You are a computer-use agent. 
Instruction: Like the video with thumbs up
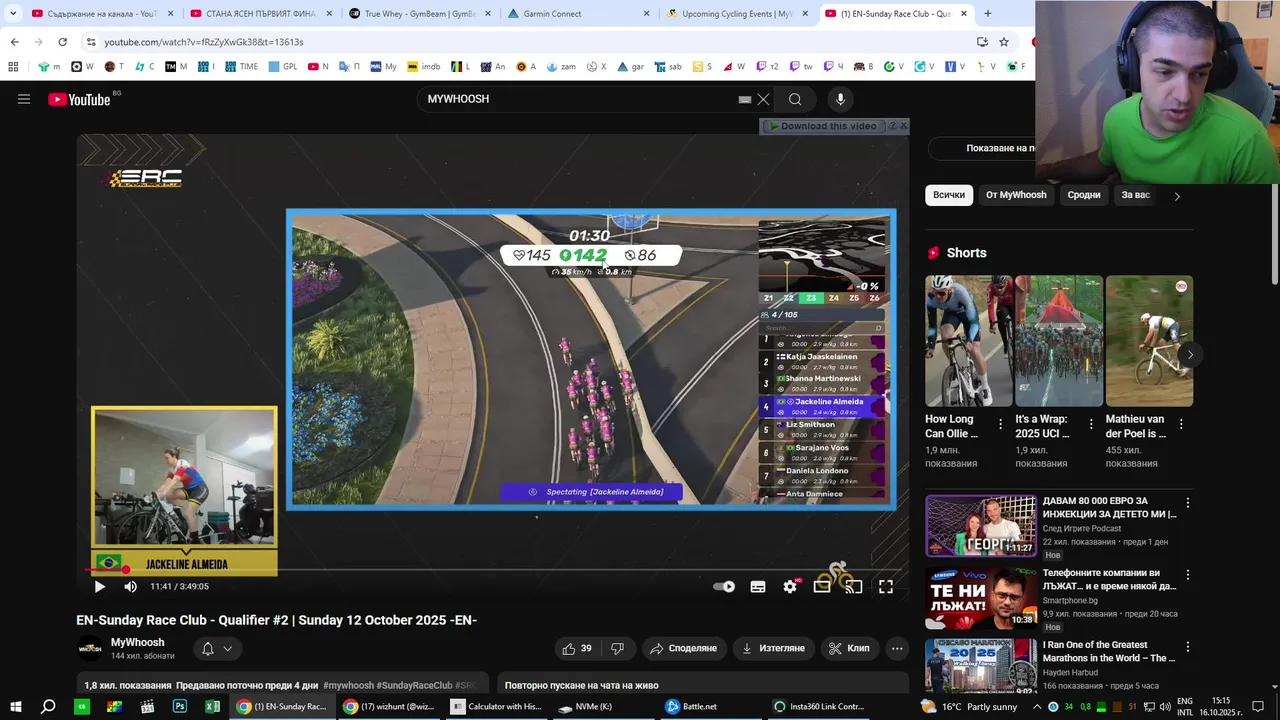tap(577, 648)
